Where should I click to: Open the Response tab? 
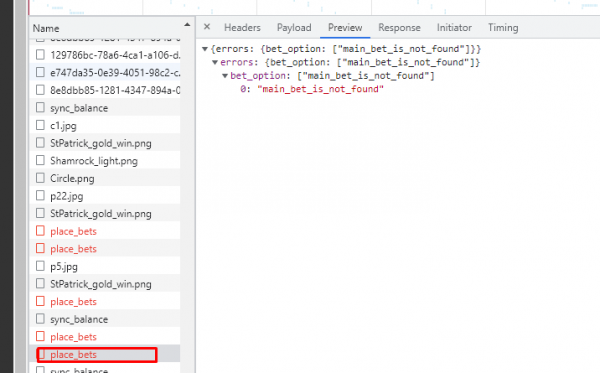pos(399,28)
